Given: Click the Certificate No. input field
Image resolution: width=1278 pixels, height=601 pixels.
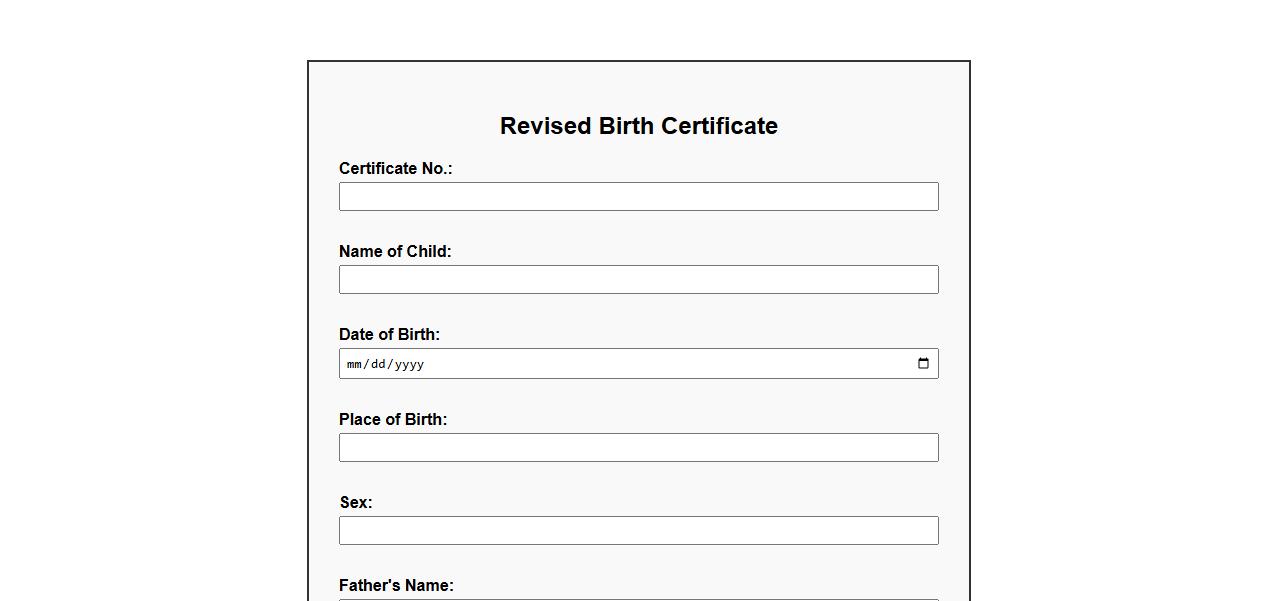Looking at the screenshot, I should point(638,197).
